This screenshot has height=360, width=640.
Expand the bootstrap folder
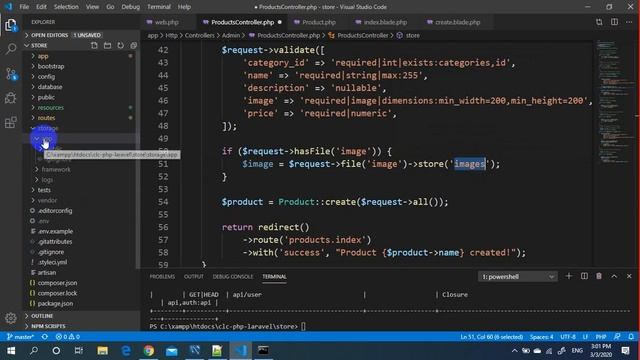coord(81,66)
